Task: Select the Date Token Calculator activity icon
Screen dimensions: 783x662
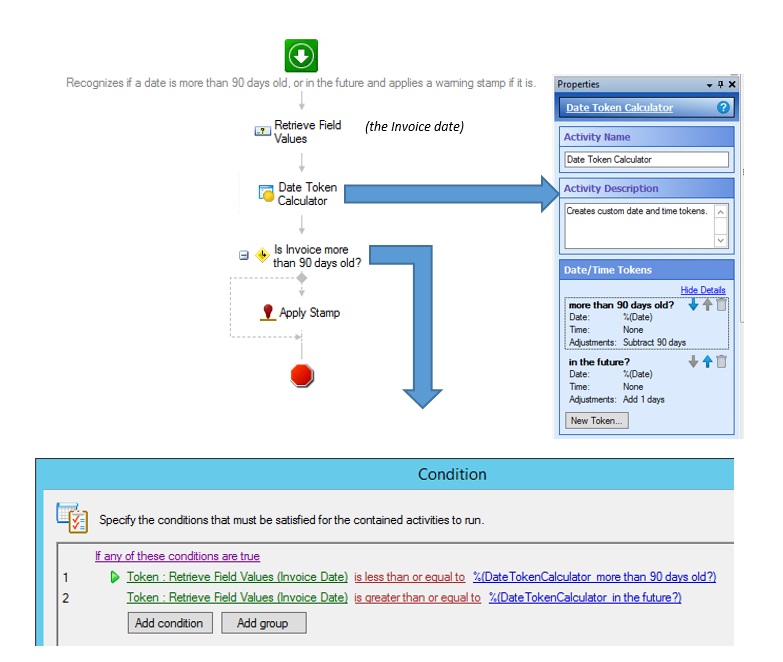Action: point(266,193)
